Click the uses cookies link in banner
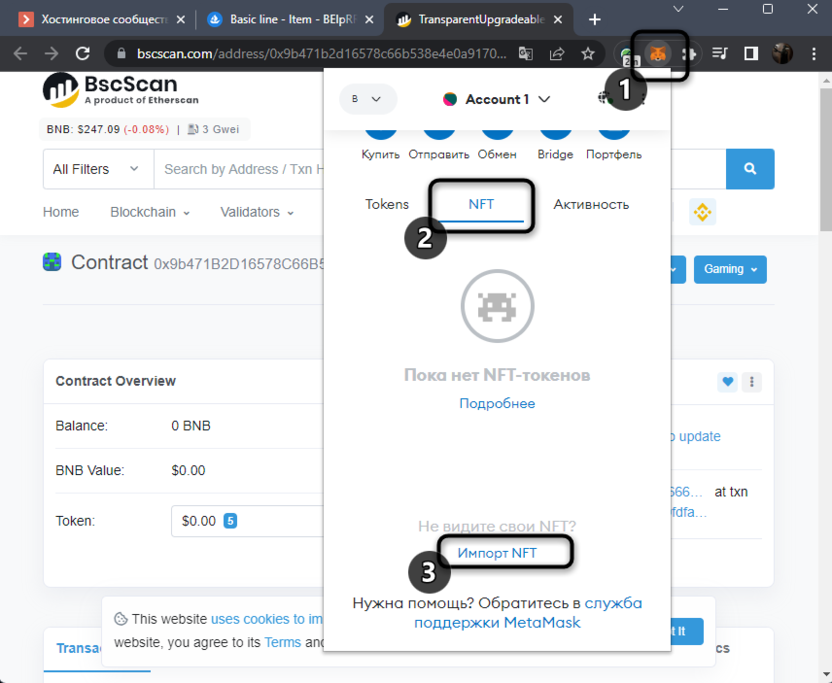This screenshot has height=683, width=832. pos(266,619)
